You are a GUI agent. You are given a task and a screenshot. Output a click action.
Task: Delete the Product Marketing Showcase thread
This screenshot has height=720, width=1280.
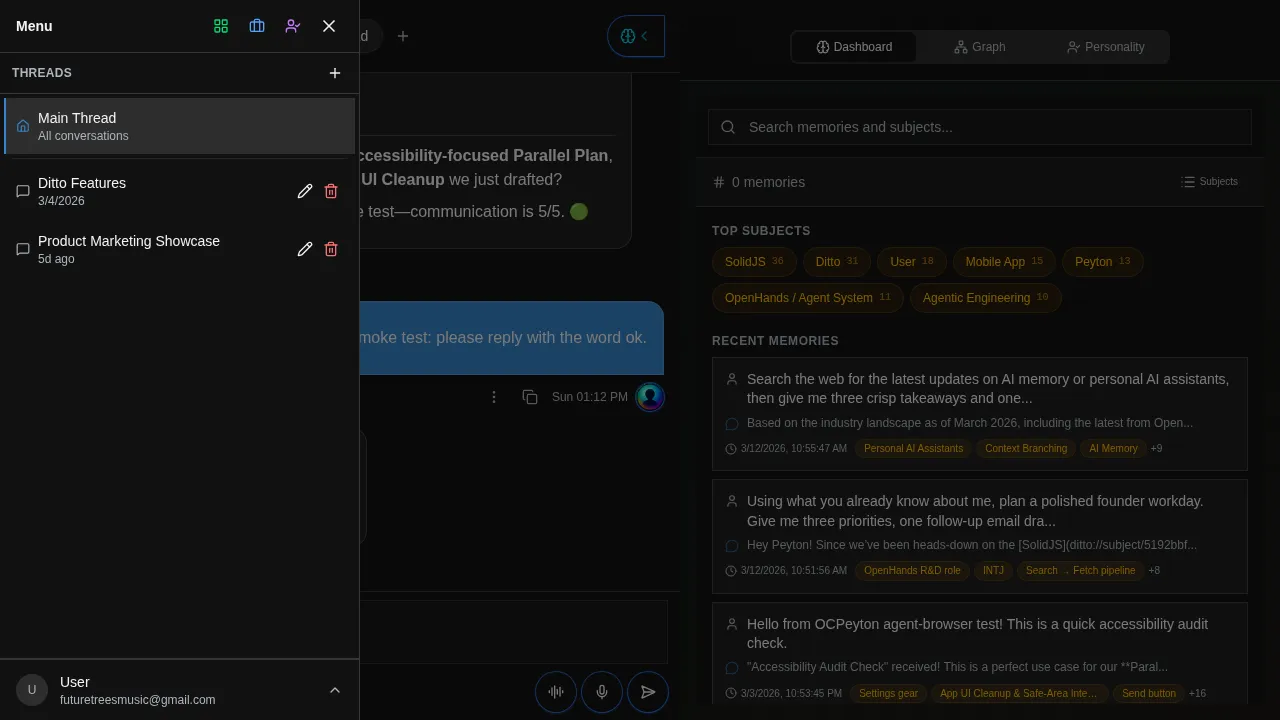click(331, 249)
